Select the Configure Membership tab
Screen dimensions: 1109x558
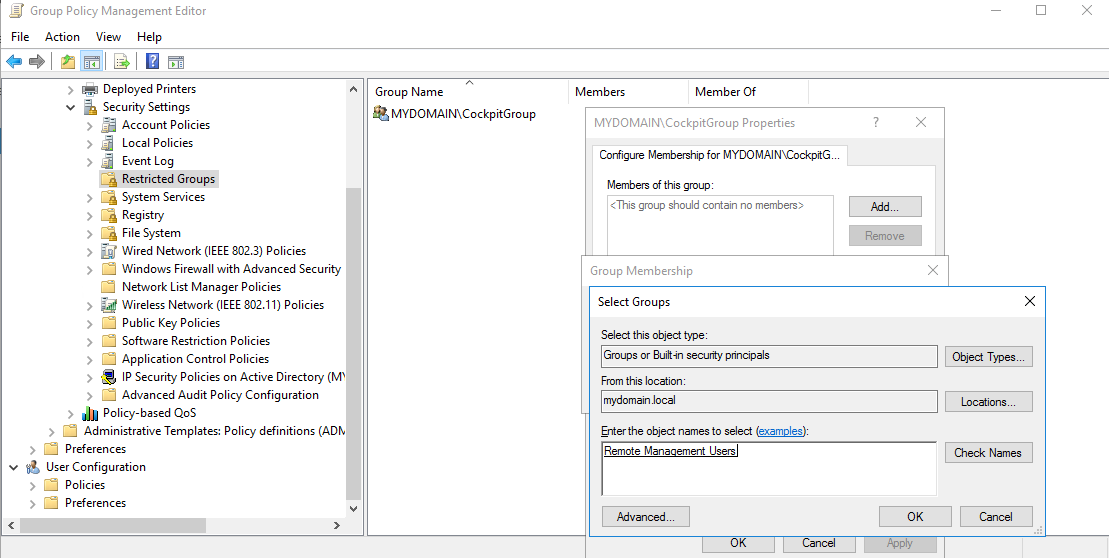point(719,156)
